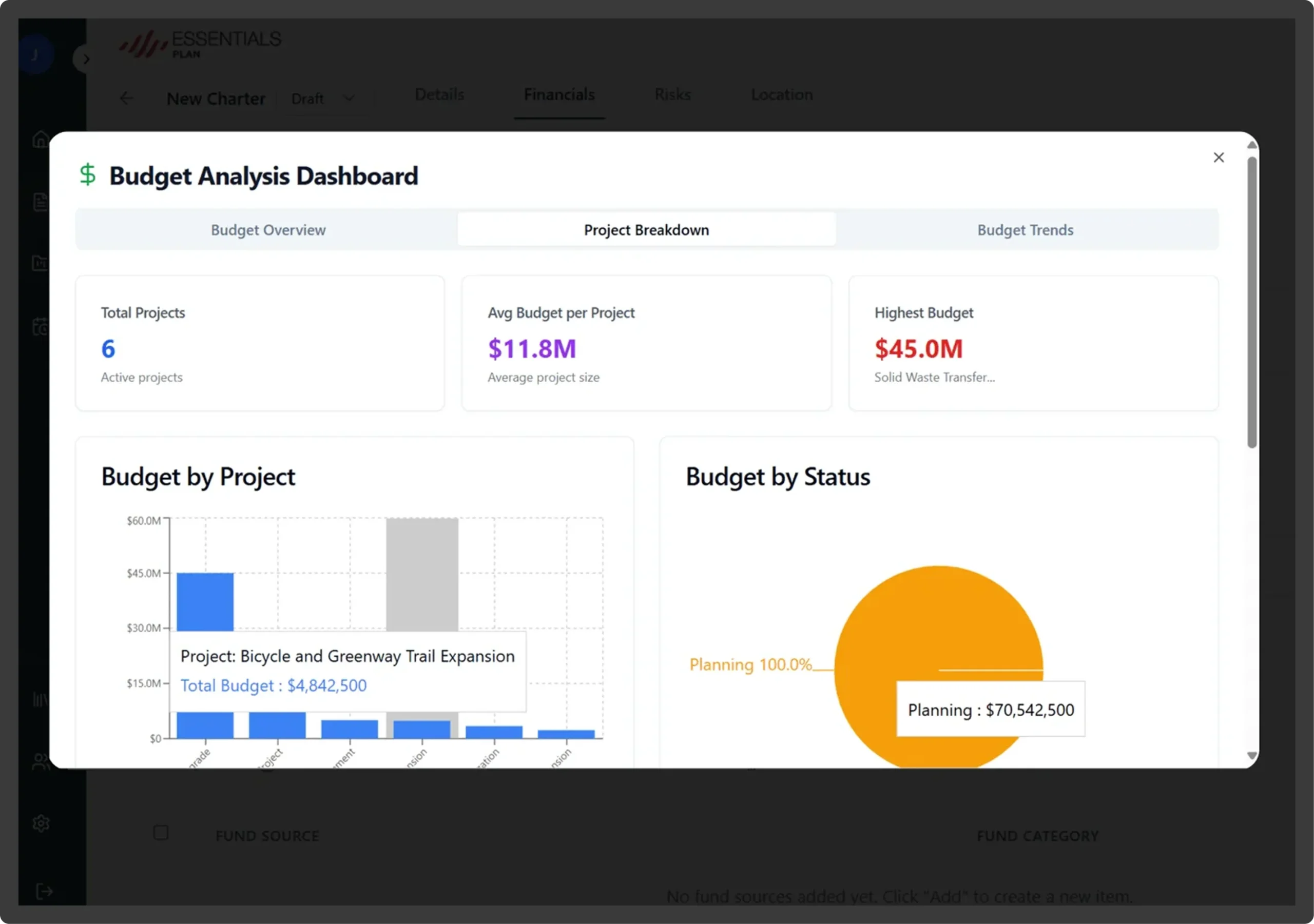The image size is (1314, 924).
Task: Click the tallest blue bar in the Budget by Project chart
Action: pyautogui.click(x=205, y=602)
